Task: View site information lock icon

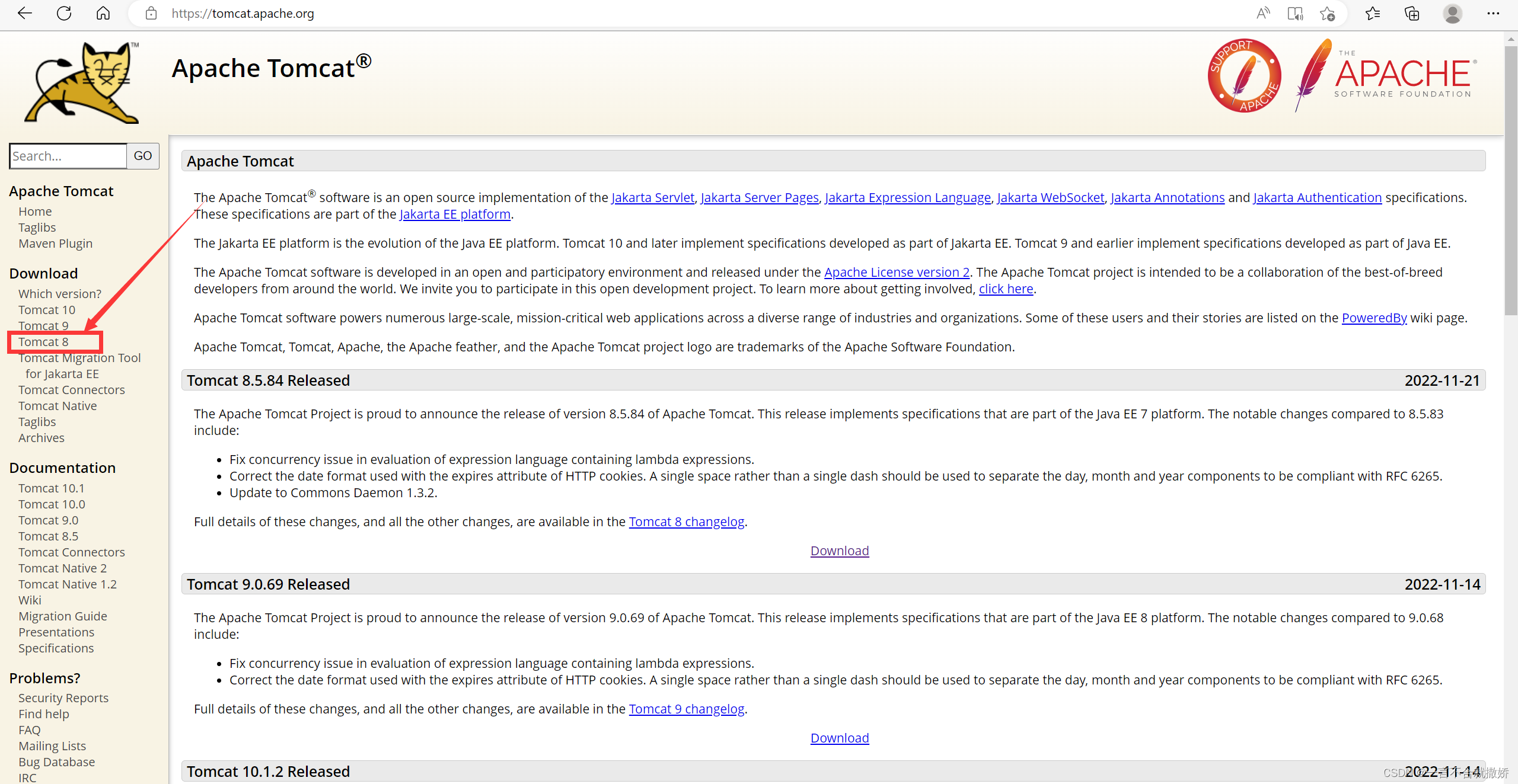Action: click(151, 13)
